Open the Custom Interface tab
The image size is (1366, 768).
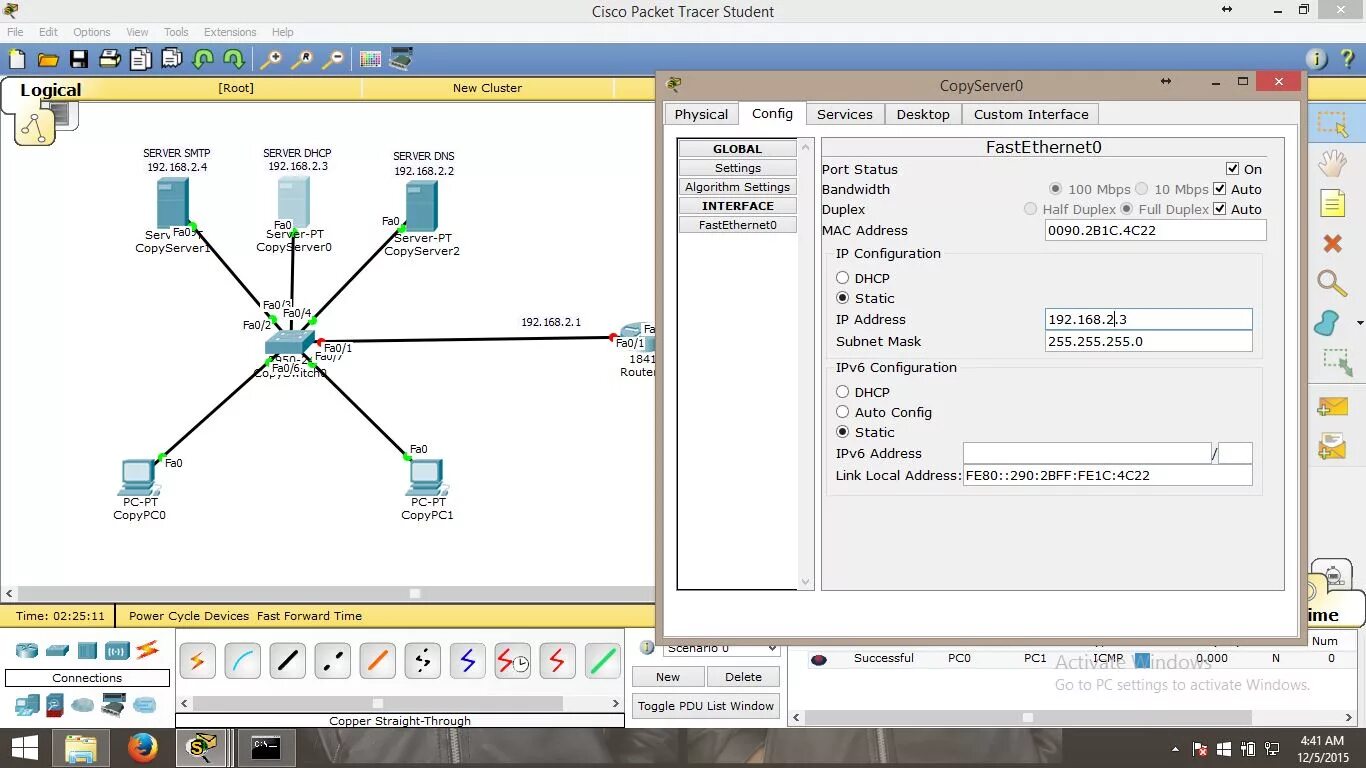pos(1031,114)
